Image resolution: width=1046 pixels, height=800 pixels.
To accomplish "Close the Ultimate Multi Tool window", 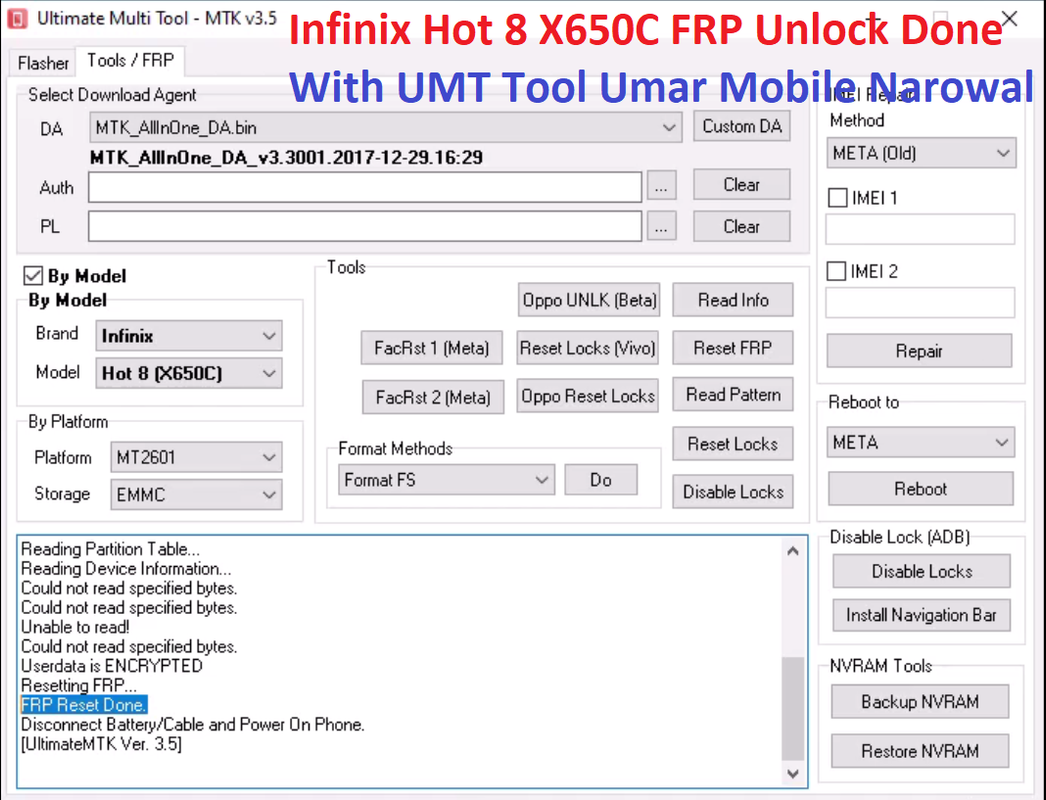I will pos(1009,19).
